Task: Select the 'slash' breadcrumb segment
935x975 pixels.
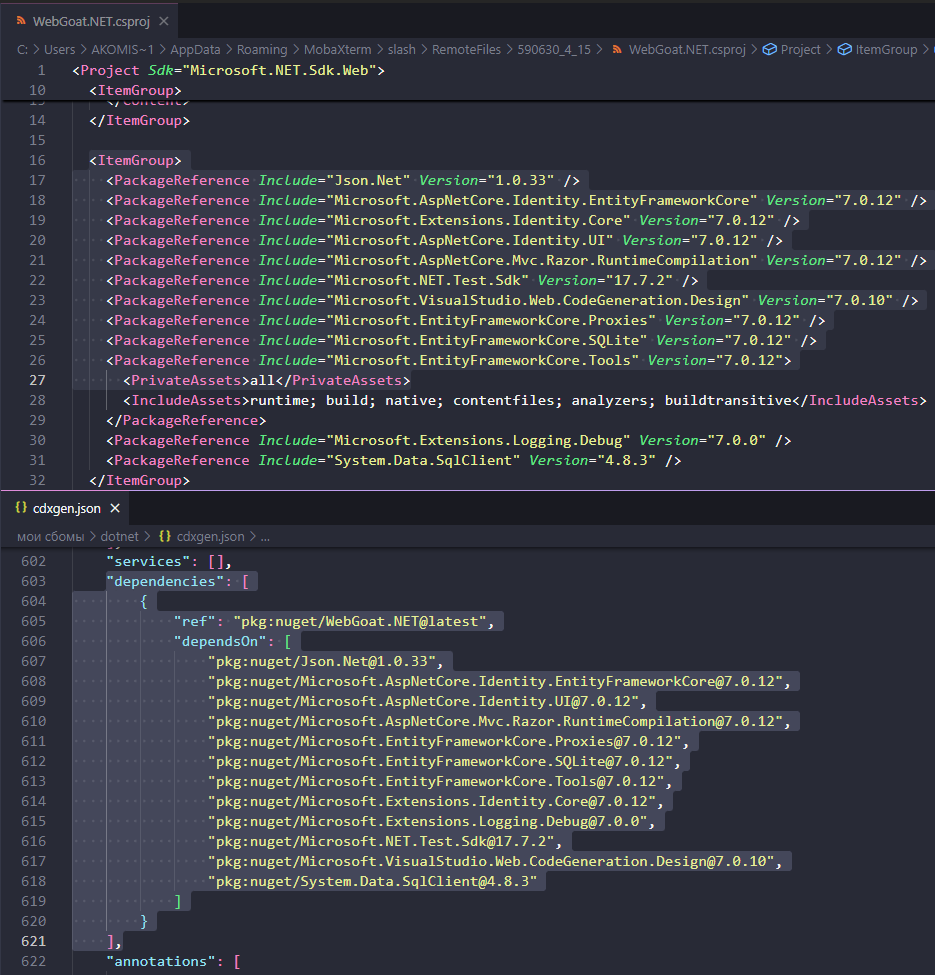Action: tap(402, 50)
